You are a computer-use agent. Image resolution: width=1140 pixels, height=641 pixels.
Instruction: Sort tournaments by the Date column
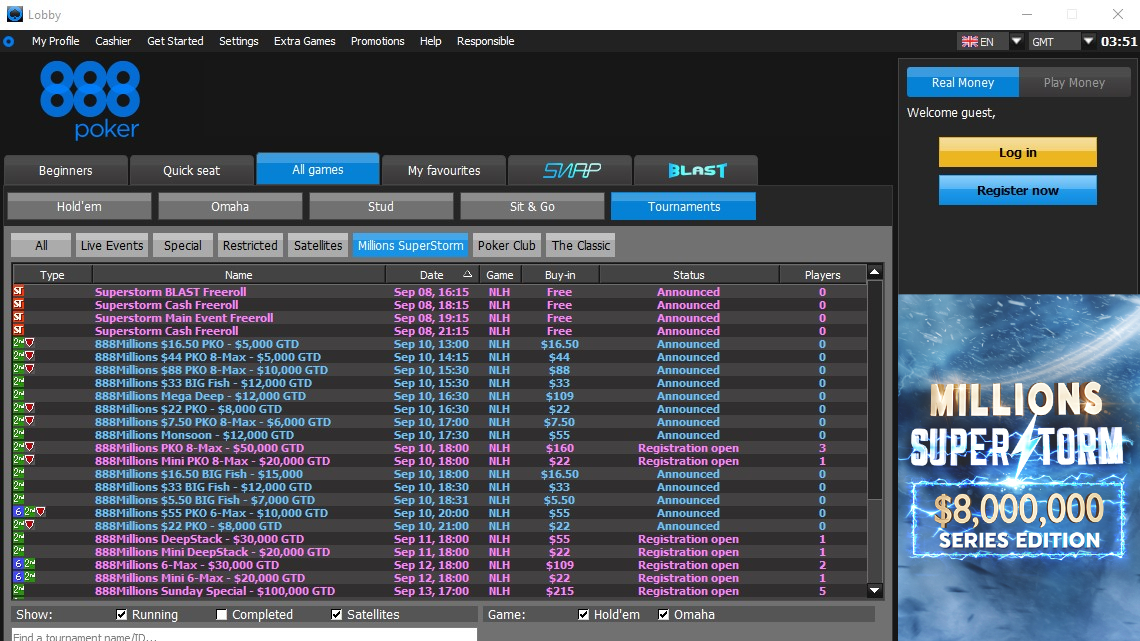coord(432,275)
